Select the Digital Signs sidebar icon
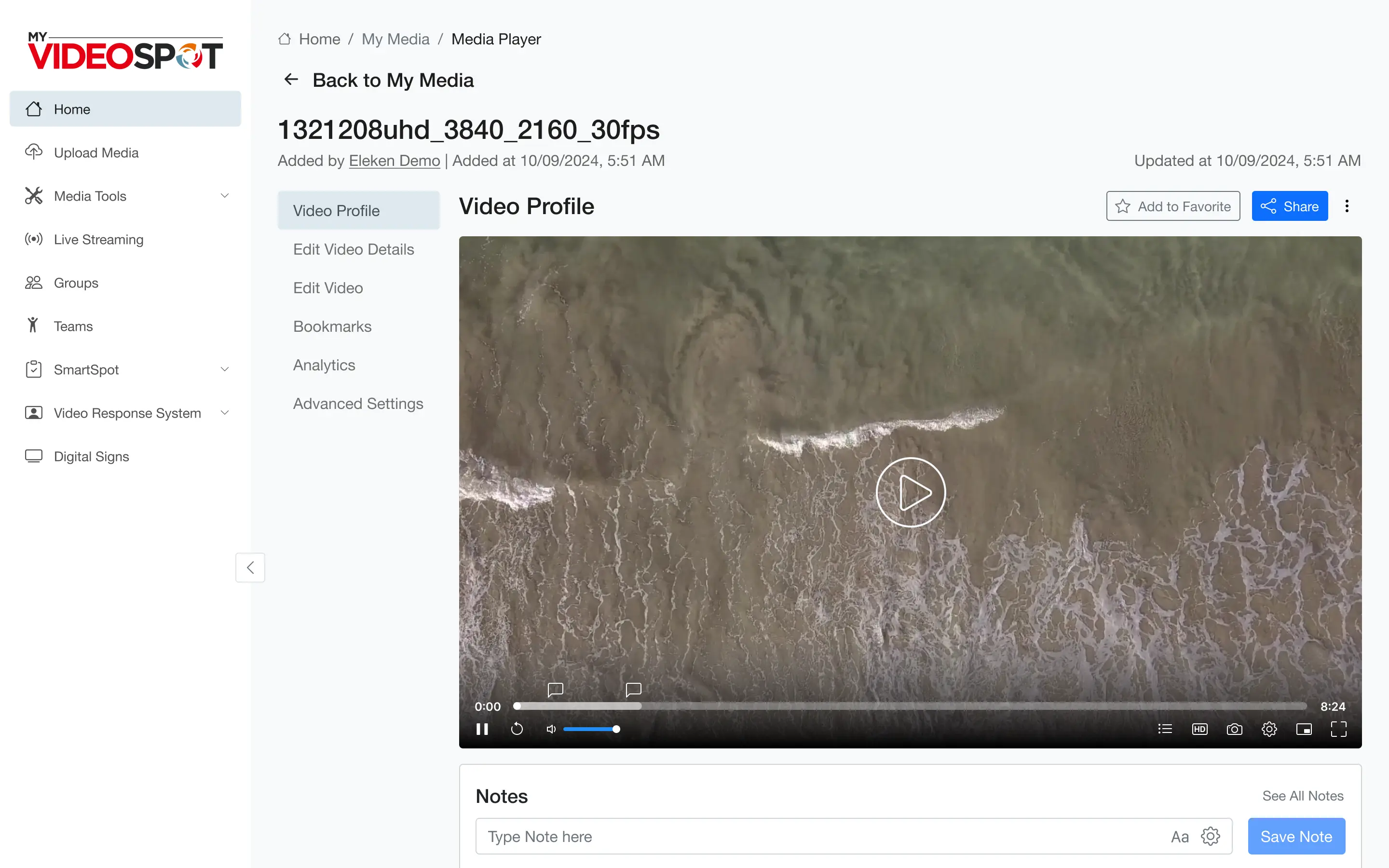The height and width of the screenshot is (868, 1389). 34,456
